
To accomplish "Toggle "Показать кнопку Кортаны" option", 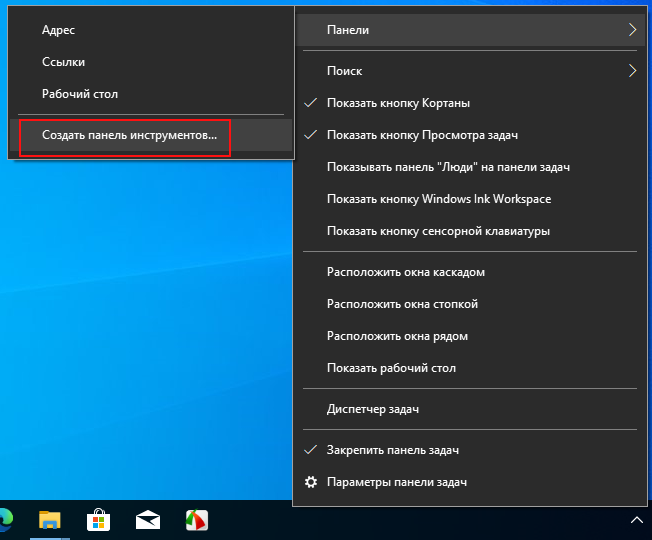I will [398, 103].
